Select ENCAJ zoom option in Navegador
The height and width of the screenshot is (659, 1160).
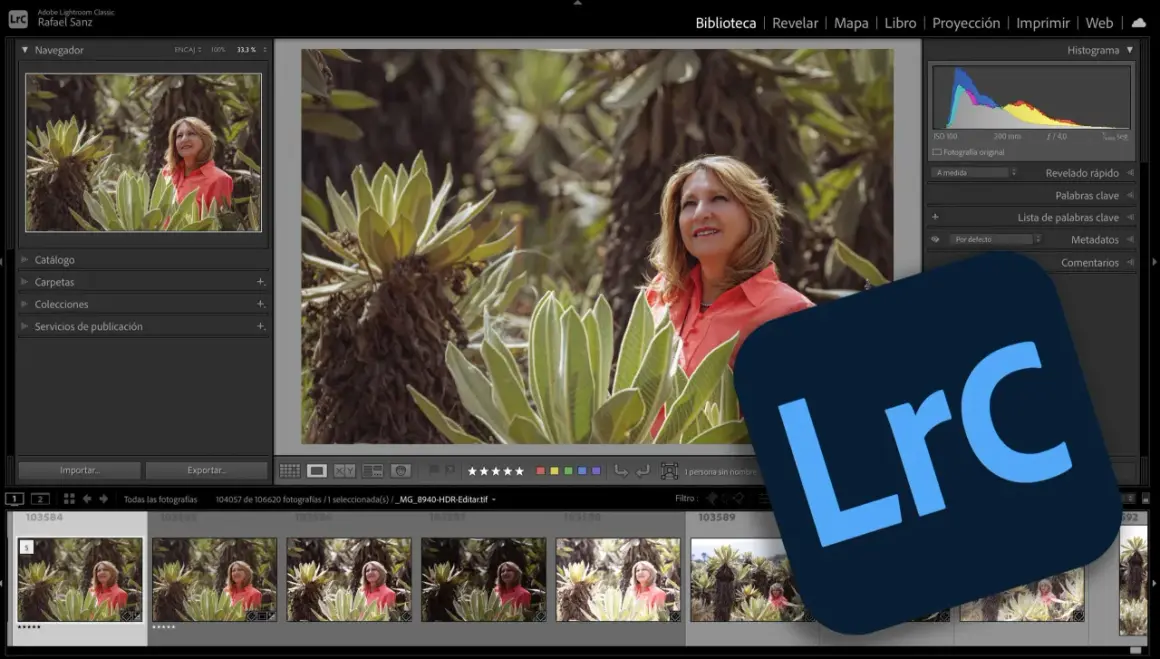point(186,50)
